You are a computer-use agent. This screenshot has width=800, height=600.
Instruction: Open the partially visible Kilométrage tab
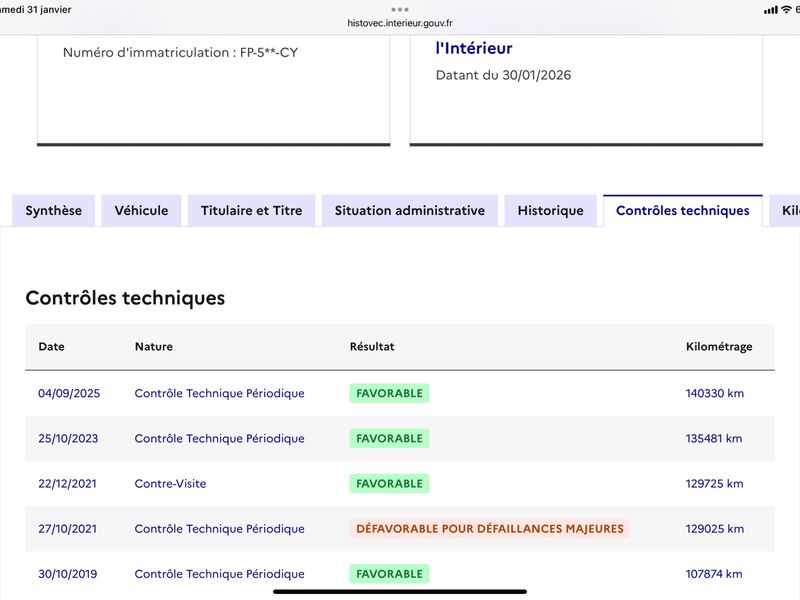789,211
